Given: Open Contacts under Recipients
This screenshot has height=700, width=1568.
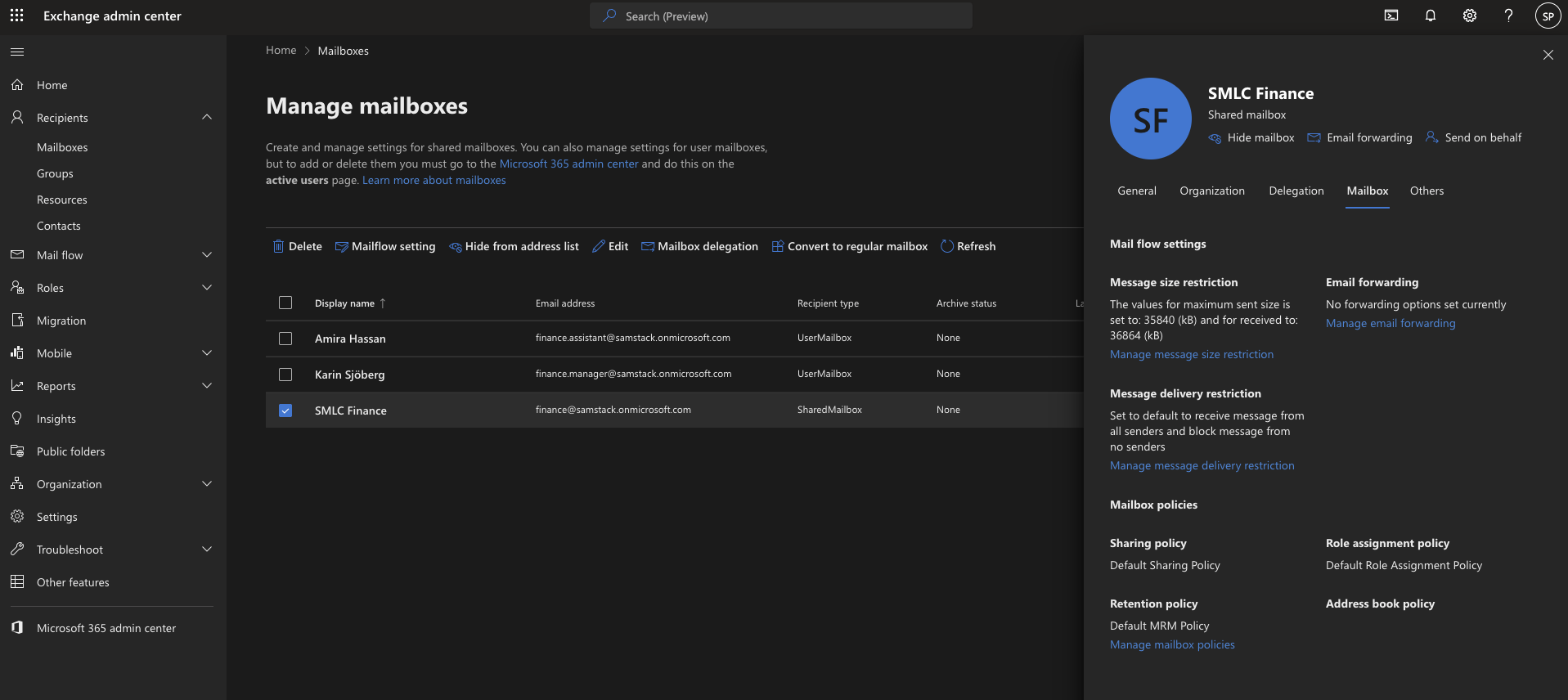Looking at the screenshot, I should click(x=59, y=226).
